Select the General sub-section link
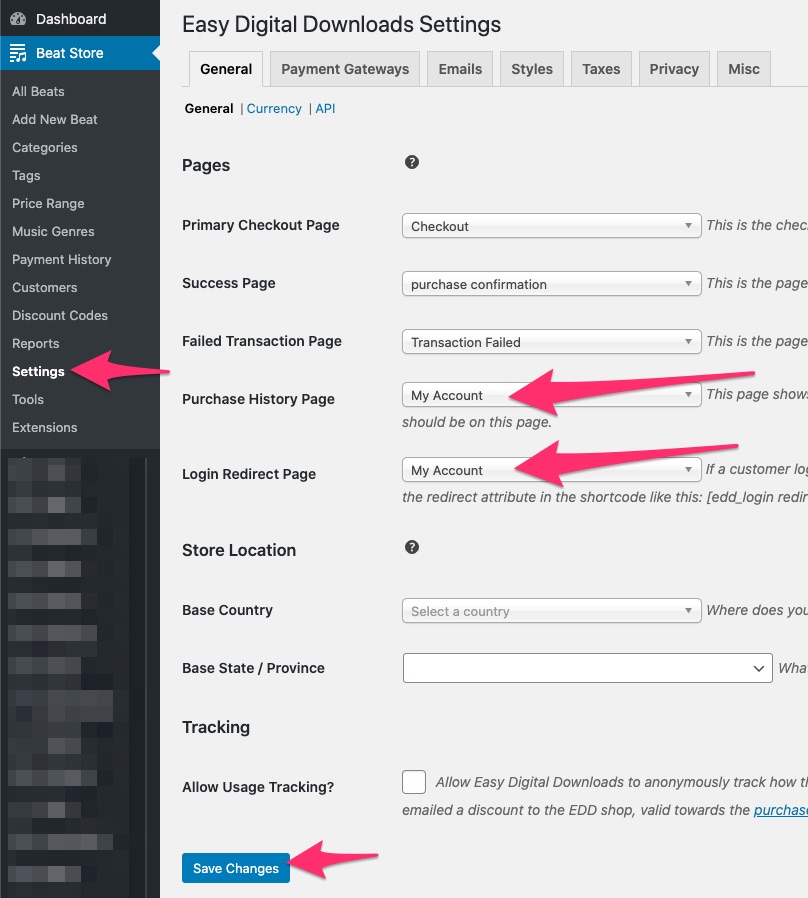Image resolution: width=808 pixels, height=898 pixels. point(208,109)
